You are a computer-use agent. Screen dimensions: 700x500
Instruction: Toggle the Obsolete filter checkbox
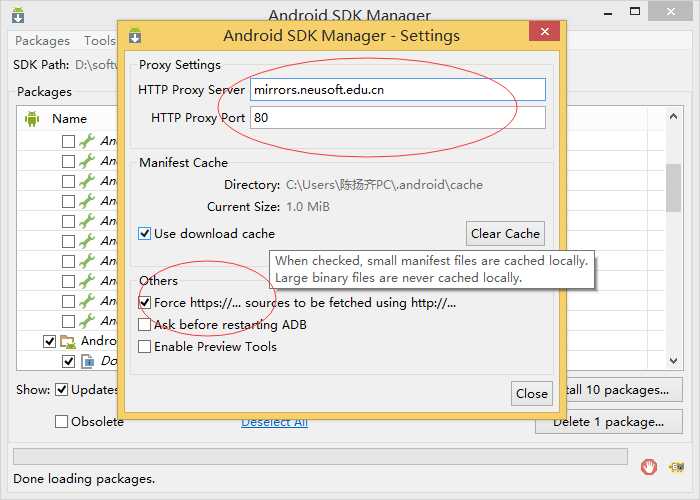click(61, 421)
